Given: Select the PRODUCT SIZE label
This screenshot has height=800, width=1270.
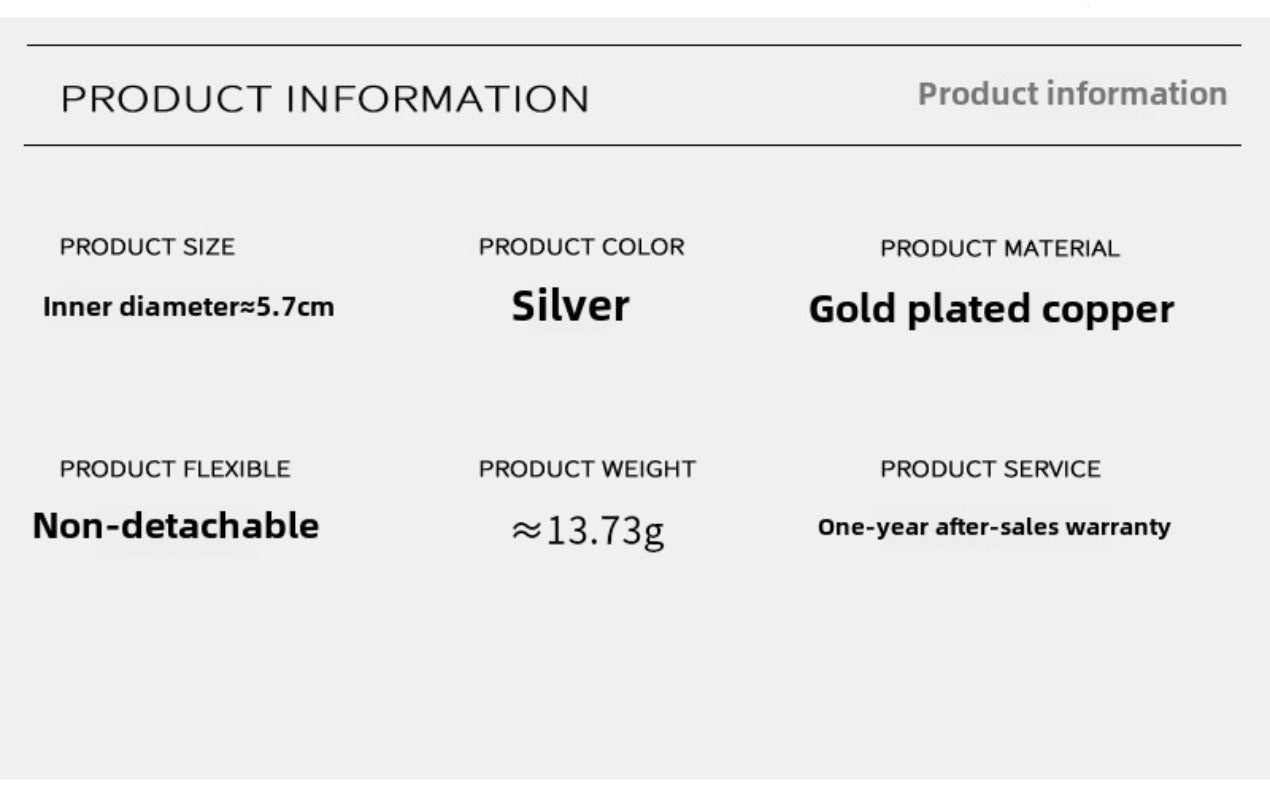Looking at the screenshot, I should 147,247.
